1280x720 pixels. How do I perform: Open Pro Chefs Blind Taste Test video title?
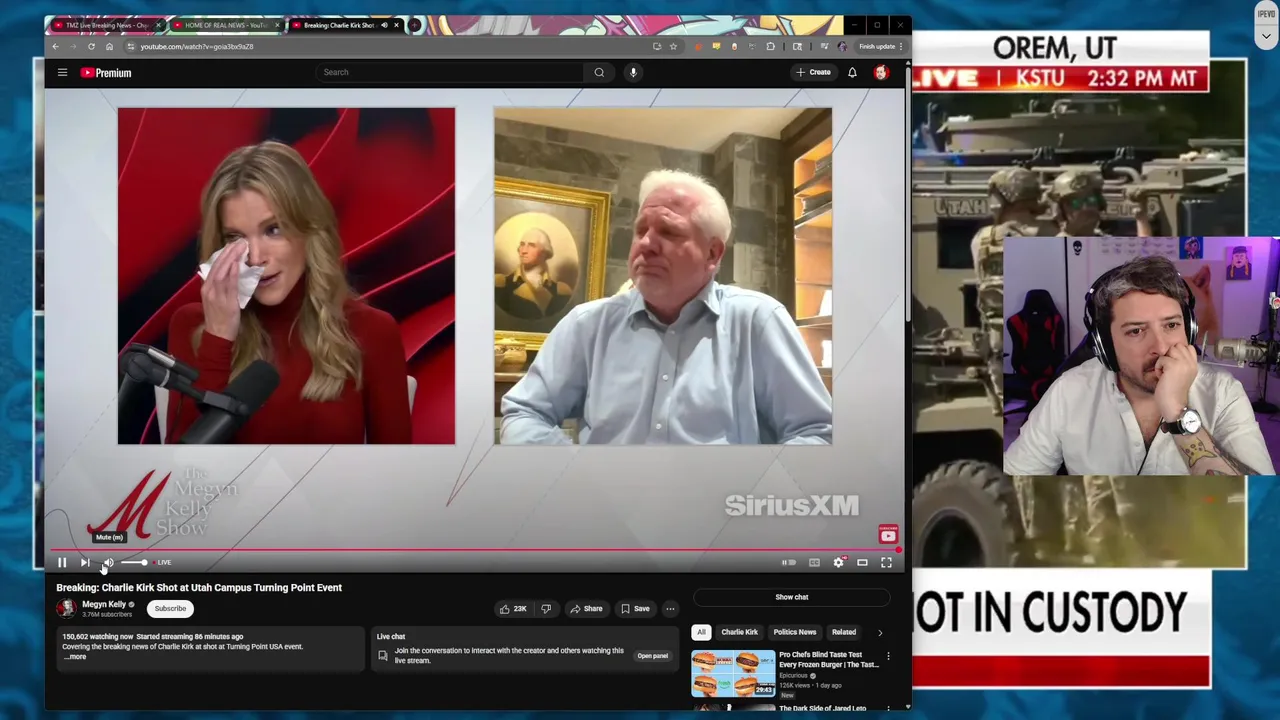pyautogui.click(x=829, y=659)
